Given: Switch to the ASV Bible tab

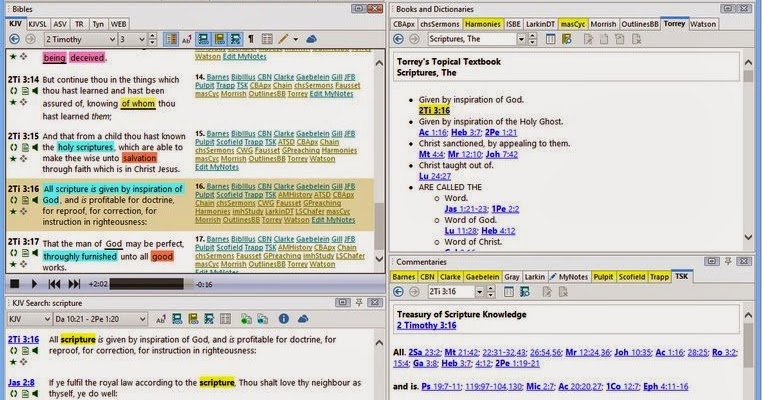Looking at the screenshot, I should 60,24.
